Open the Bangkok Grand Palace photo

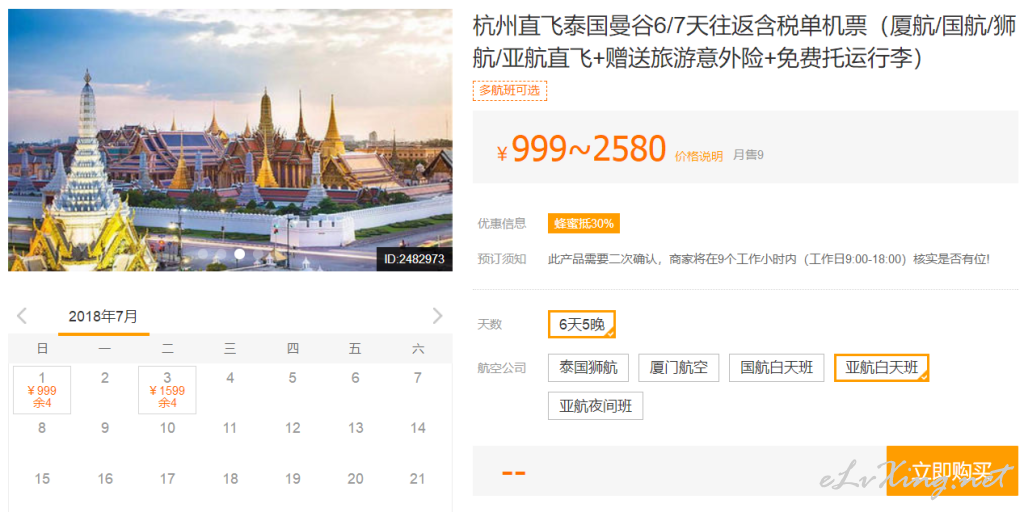pos(230,140)
